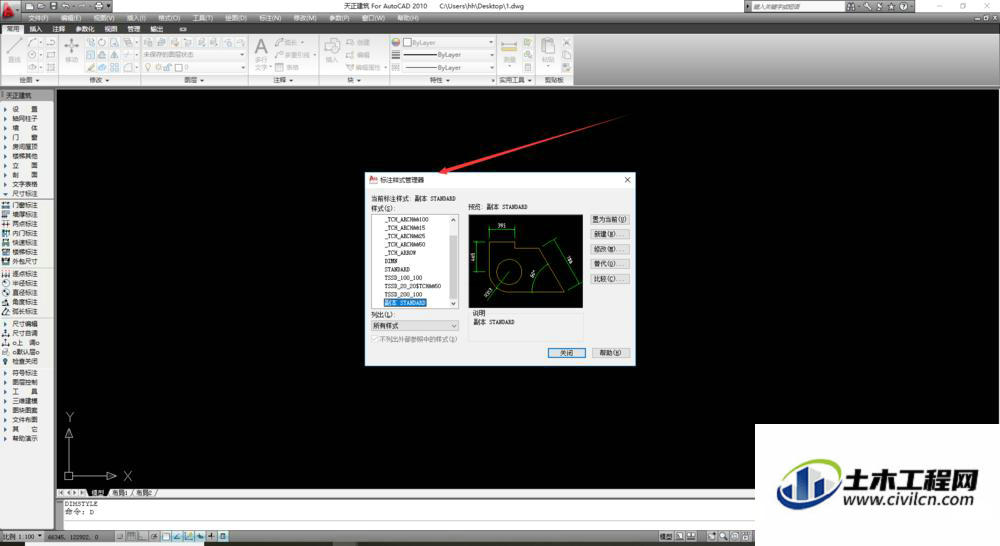Screen dimensions: 1000x546
Task: Click the styles list vertical scrollbar
Action: point(453,262)
